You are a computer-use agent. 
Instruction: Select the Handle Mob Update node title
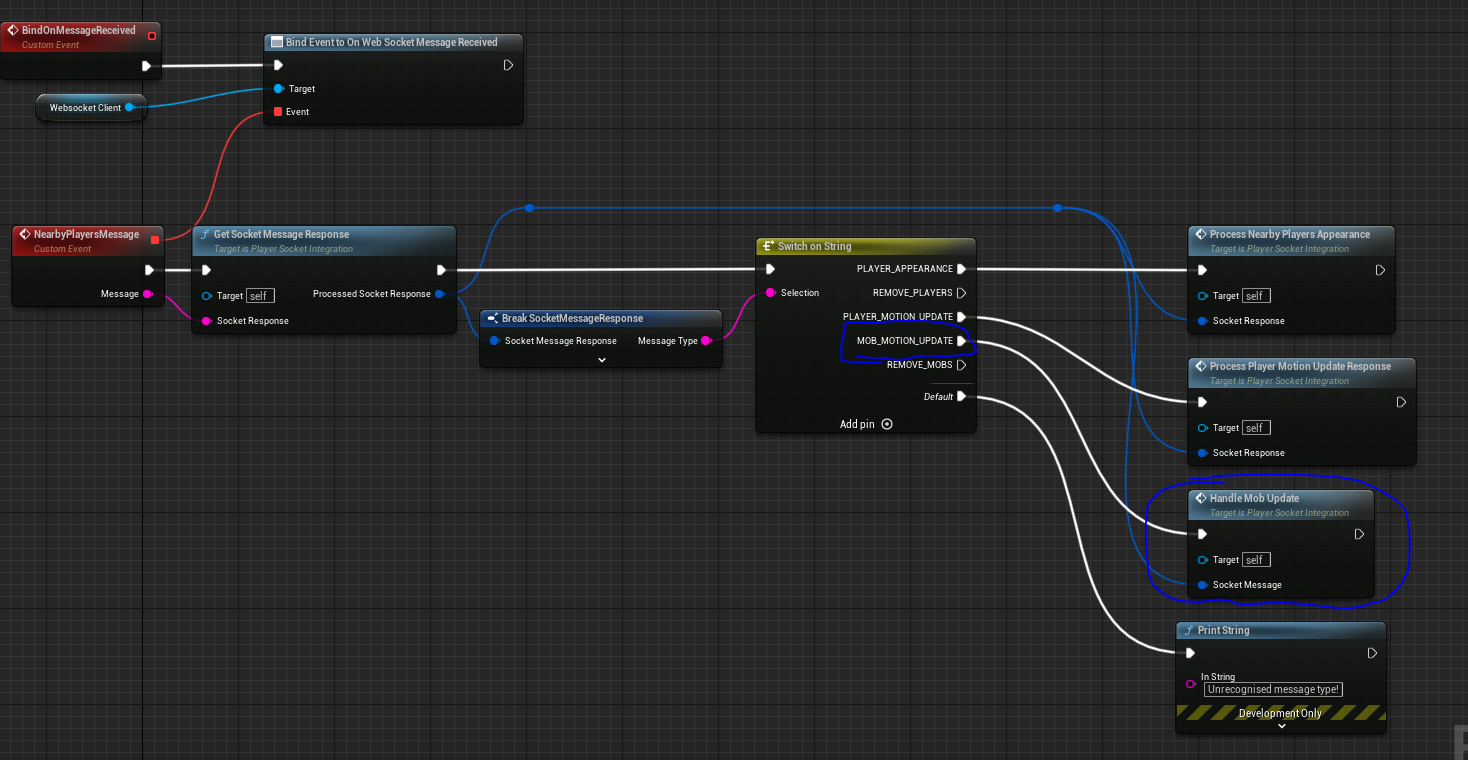point(1254,498)
